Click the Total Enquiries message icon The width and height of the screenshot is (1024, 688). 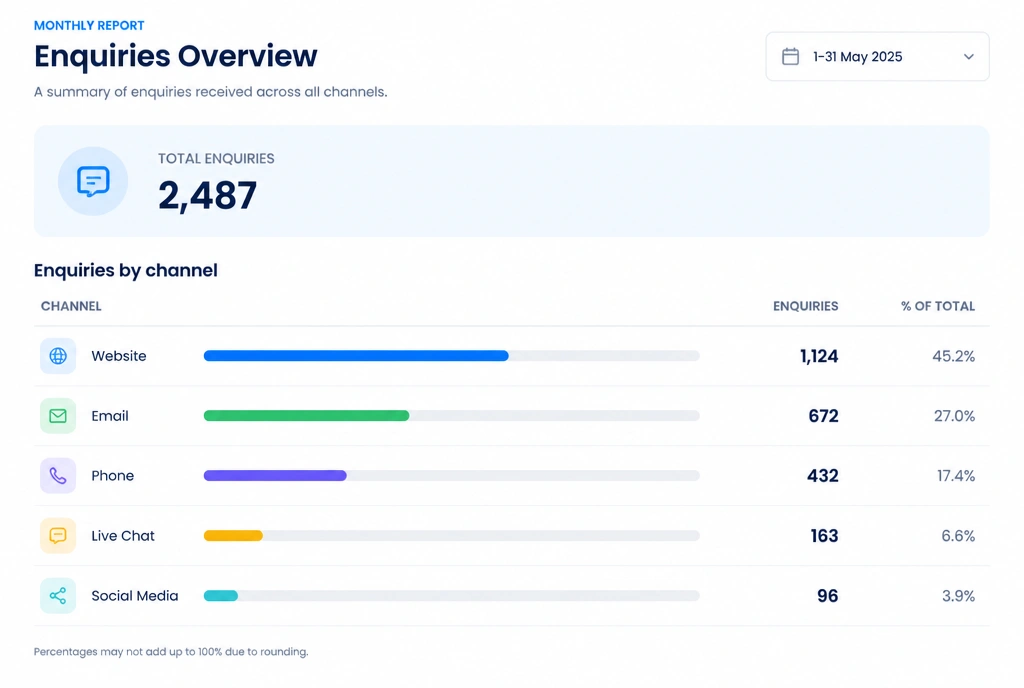(x=93, y=181)
